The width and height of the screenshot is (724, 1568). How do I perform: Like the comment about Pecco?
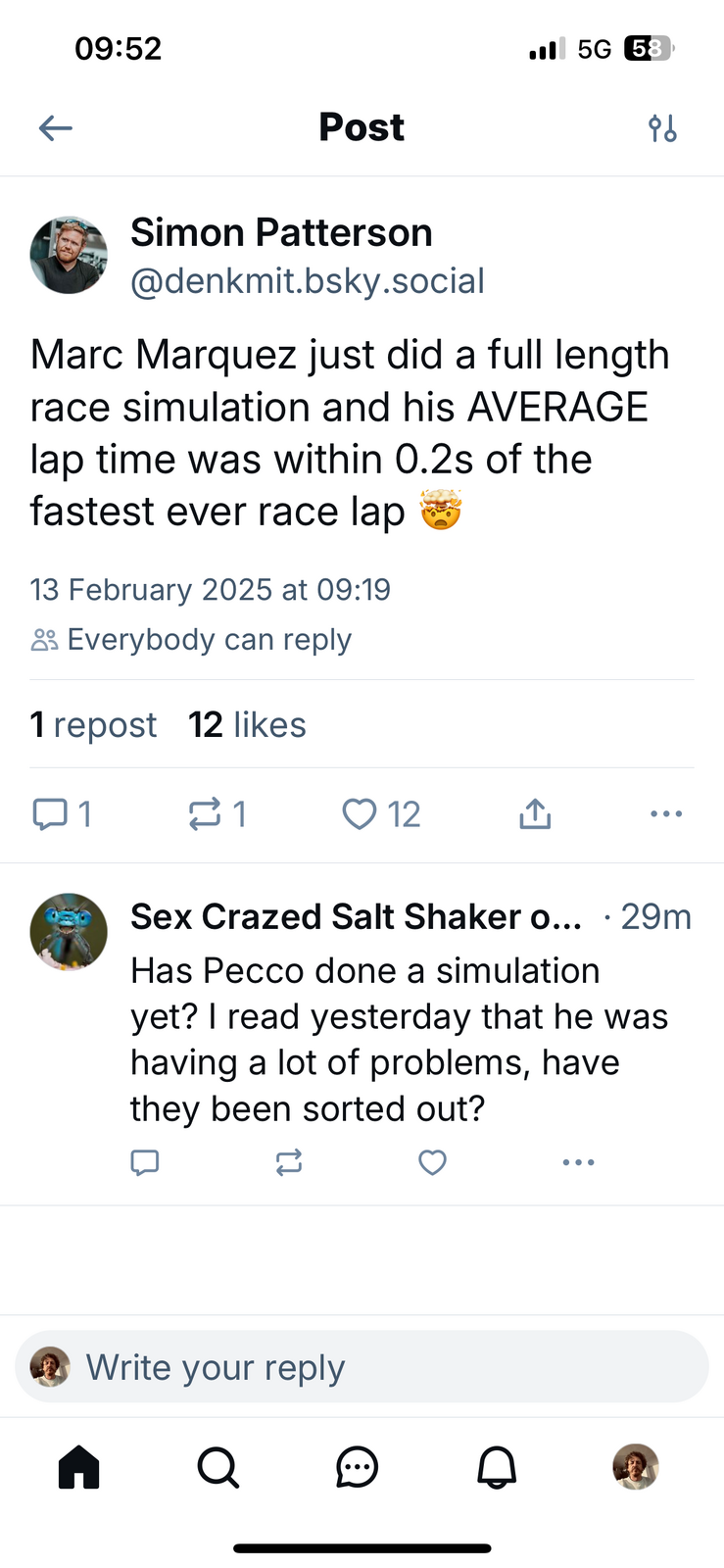click(432, 1162)
